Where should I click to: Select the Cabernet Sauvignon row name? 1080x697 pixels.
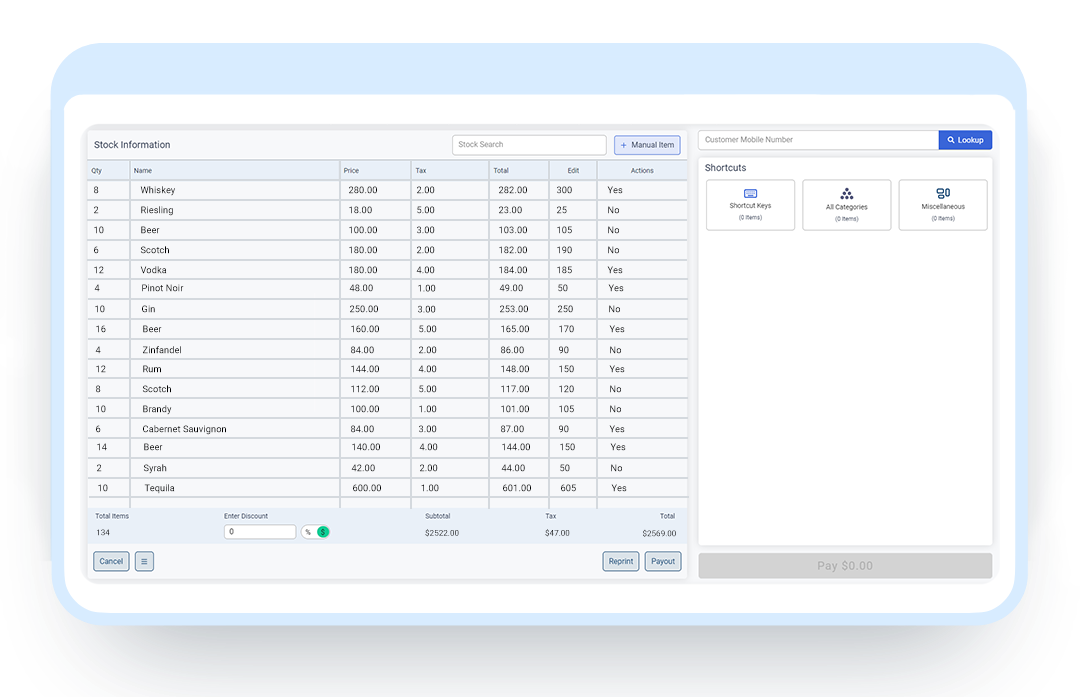185,429
